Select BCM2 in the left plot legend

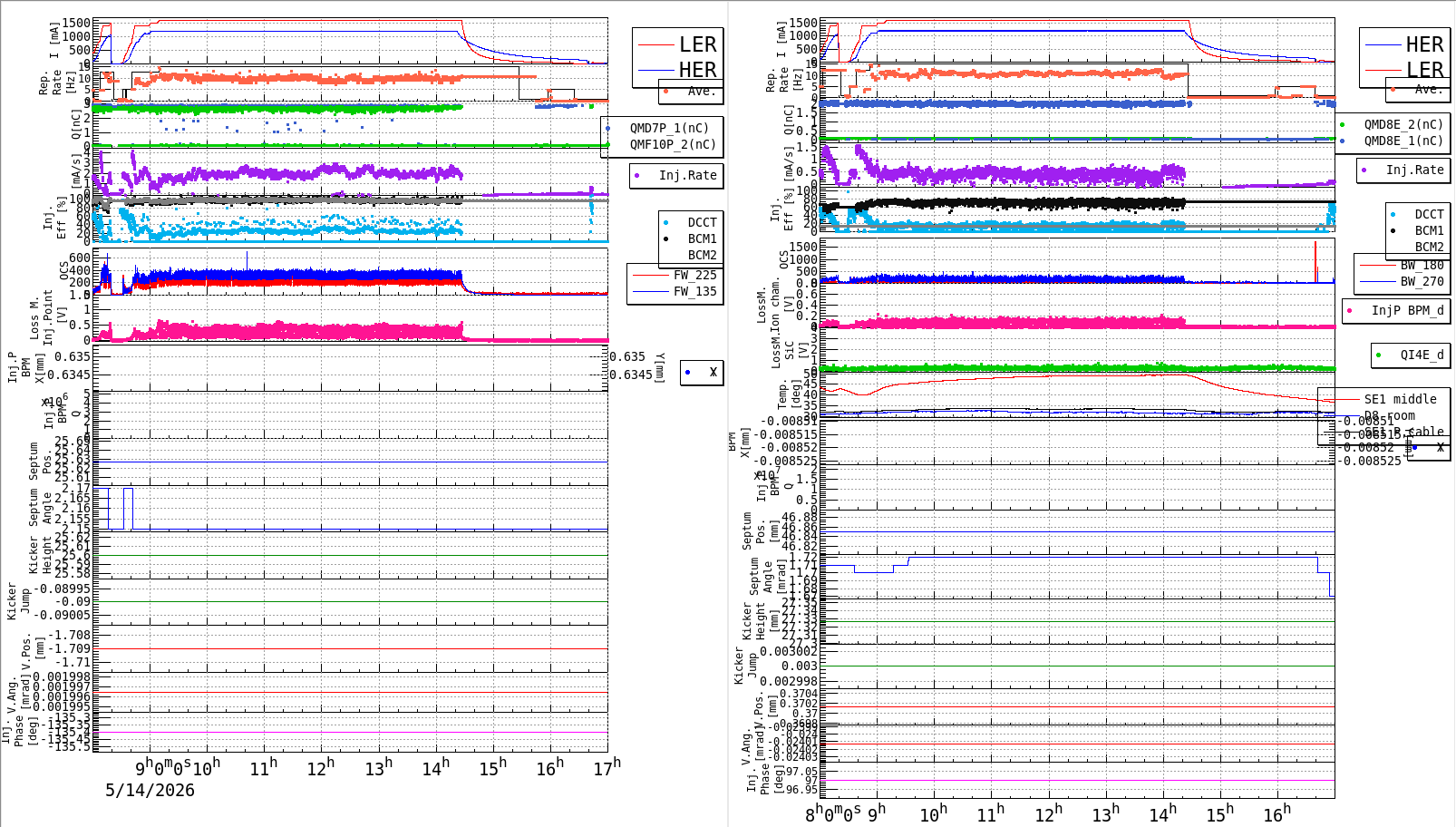(702, 255)
